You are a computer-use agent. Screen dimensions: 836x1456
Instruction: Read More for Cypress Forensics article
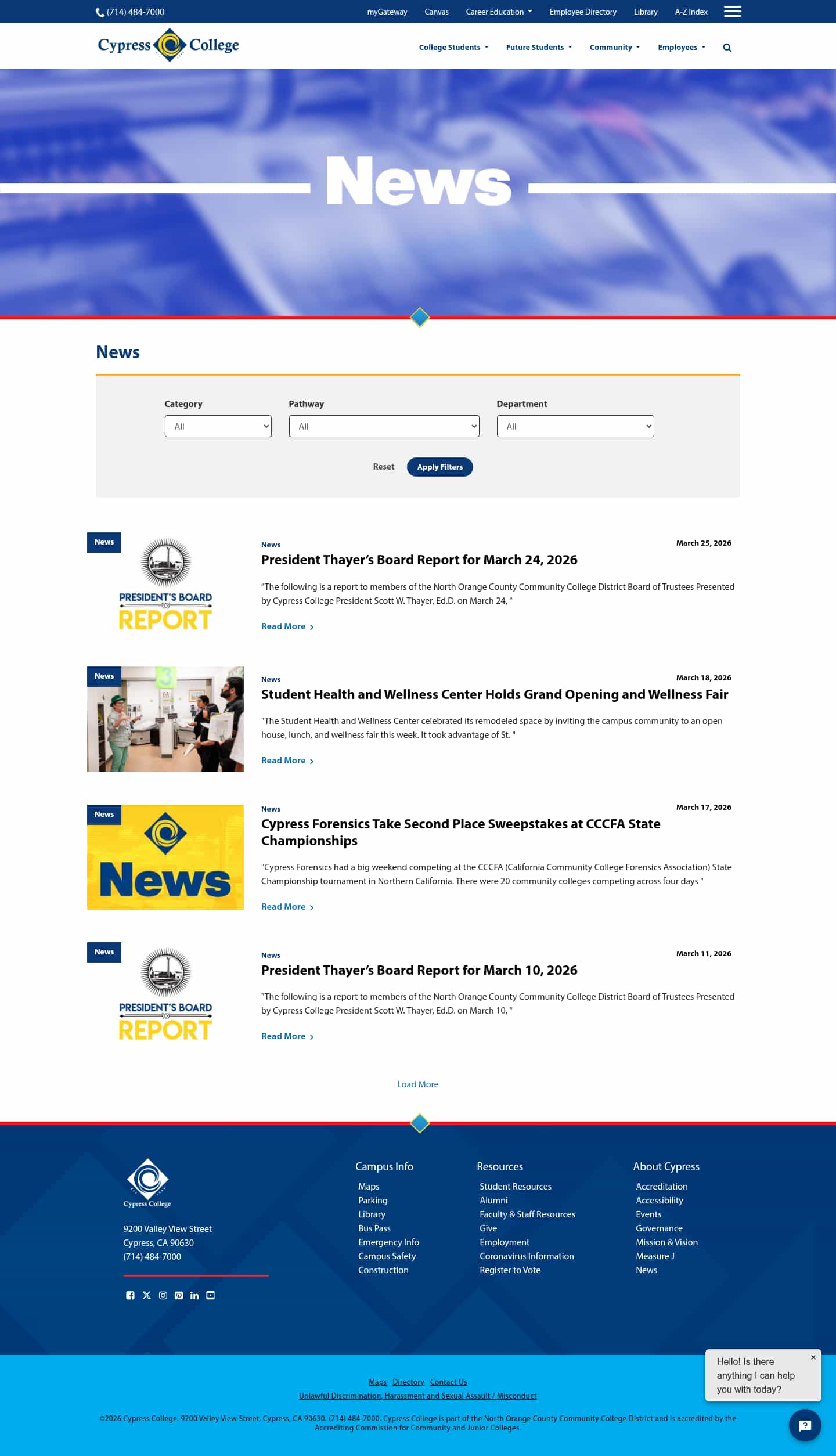point(287,907)
